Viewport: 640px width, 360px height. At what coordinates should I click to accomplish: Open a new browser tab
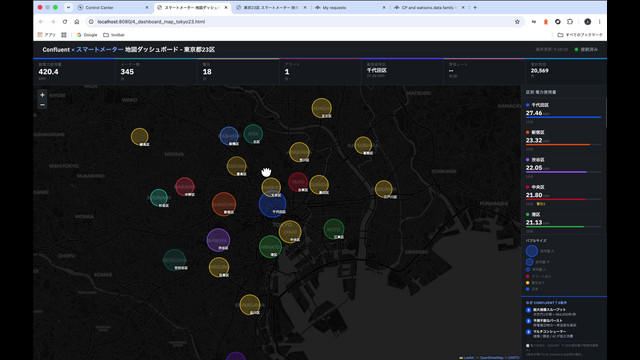[x=475, y=7]
